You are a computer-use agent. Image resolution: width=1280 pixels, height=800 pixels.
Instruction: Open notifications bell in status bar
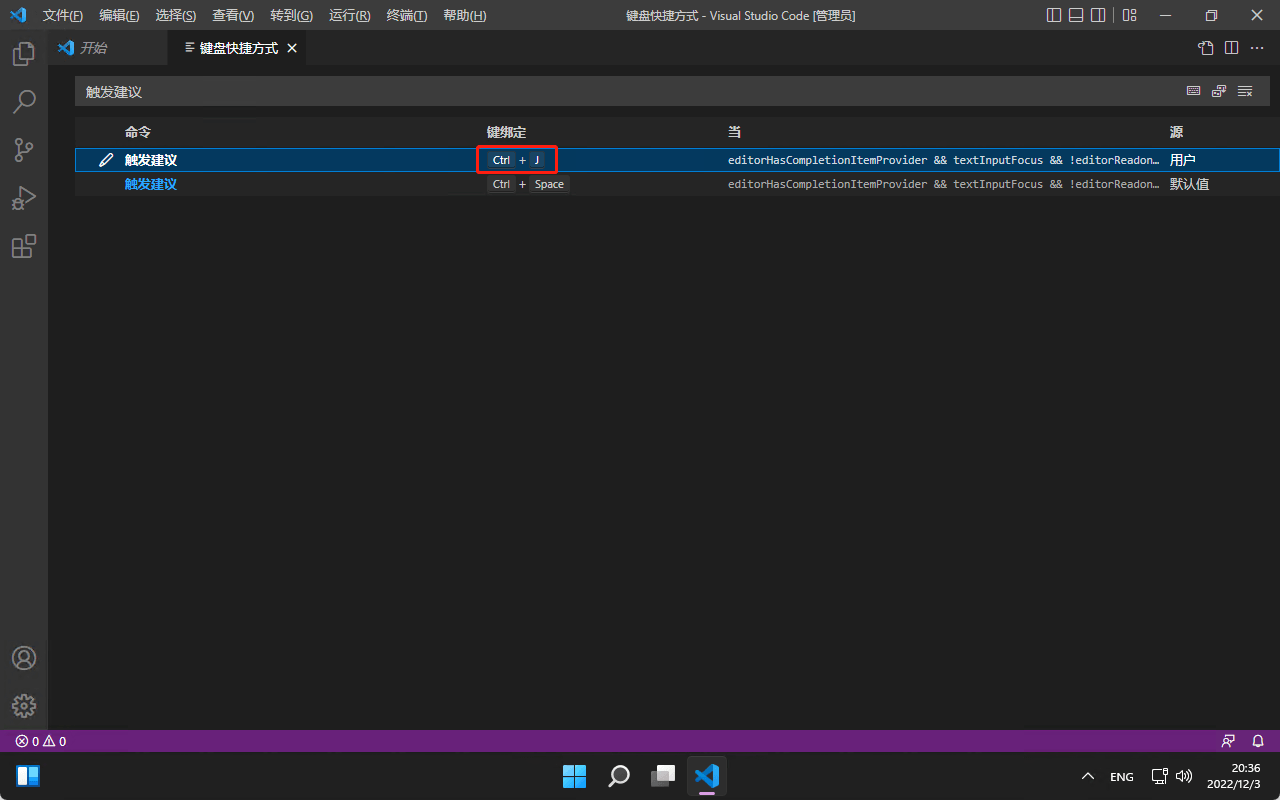pos(1258,741)
